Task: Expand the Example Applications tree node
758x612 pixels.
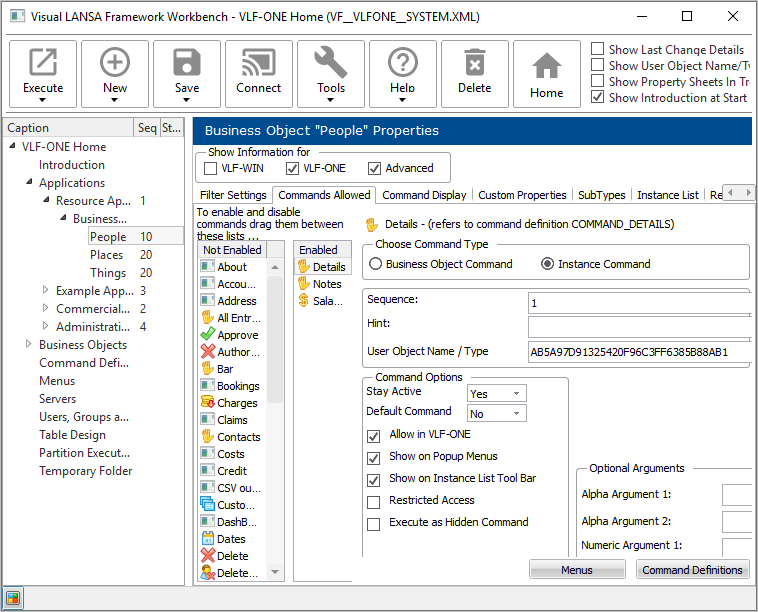Action: point(45,291)
